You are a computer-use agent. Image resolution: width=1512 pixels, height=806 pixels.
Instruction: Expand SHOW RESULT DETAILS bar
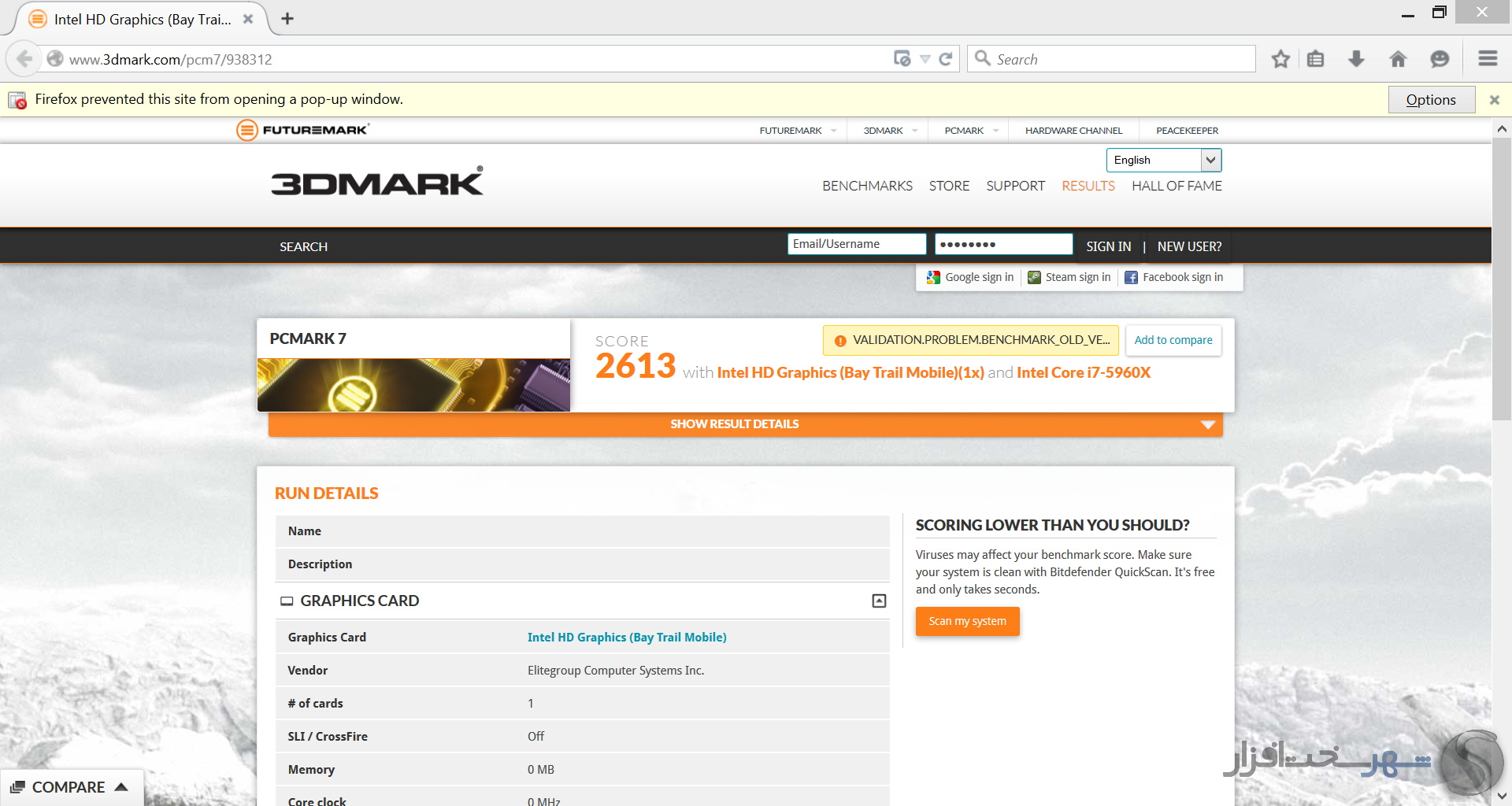pos(745,424)
